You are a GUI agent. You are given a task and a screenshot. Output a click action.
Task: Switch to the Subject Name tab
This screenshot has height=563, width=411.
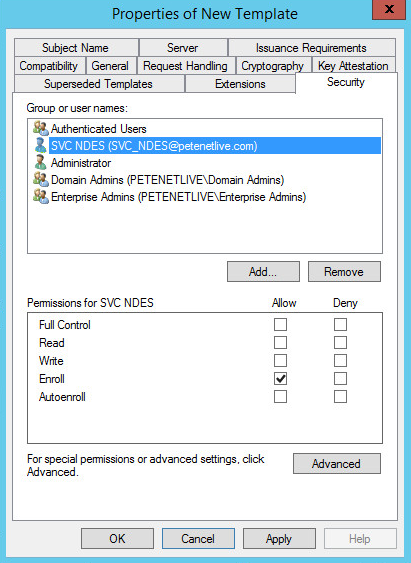point(76,48)
